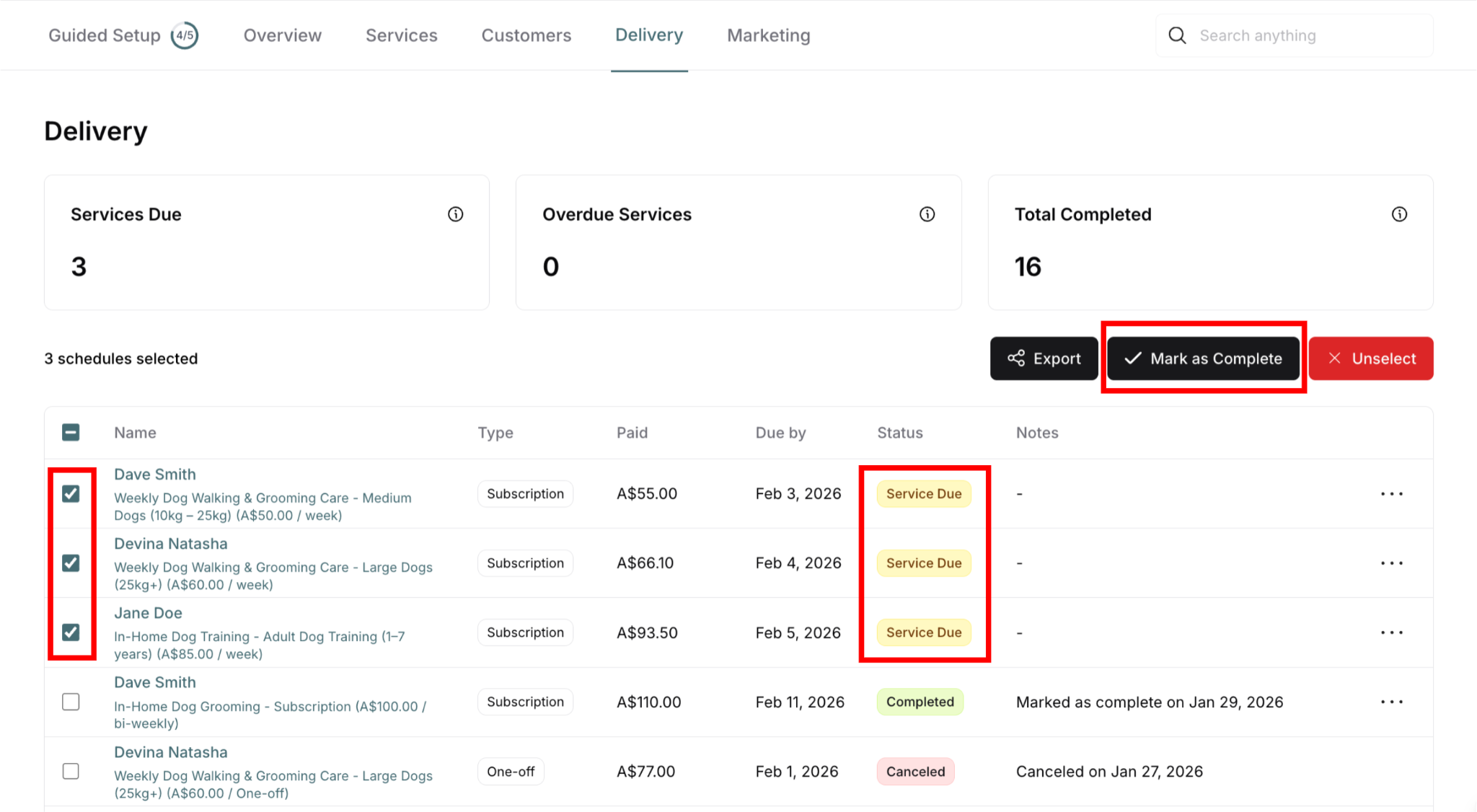Click the red Unselect button
The image size is (1477, 812).
(x=1371, y=358)
